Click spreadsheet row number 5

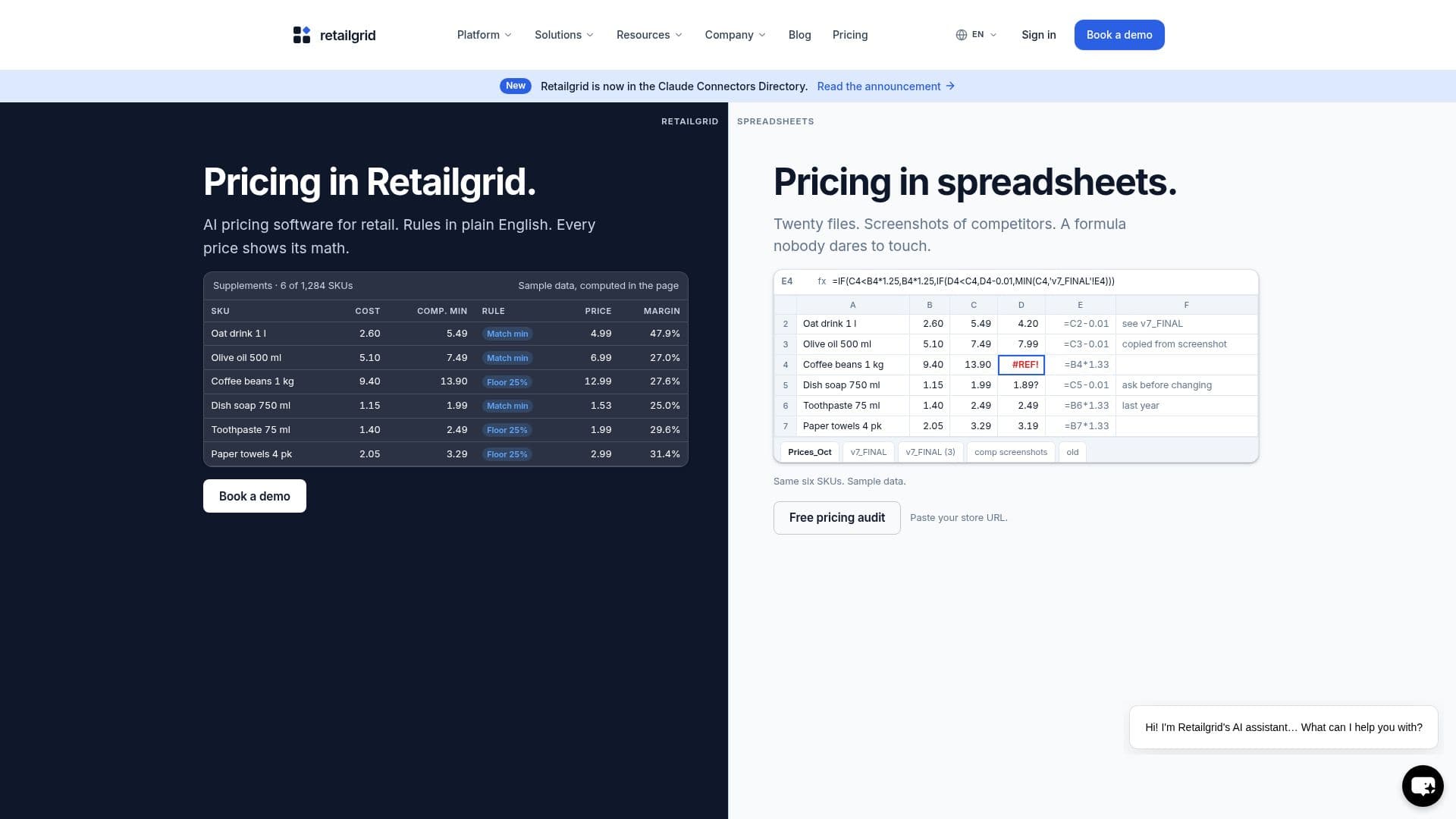786,385
